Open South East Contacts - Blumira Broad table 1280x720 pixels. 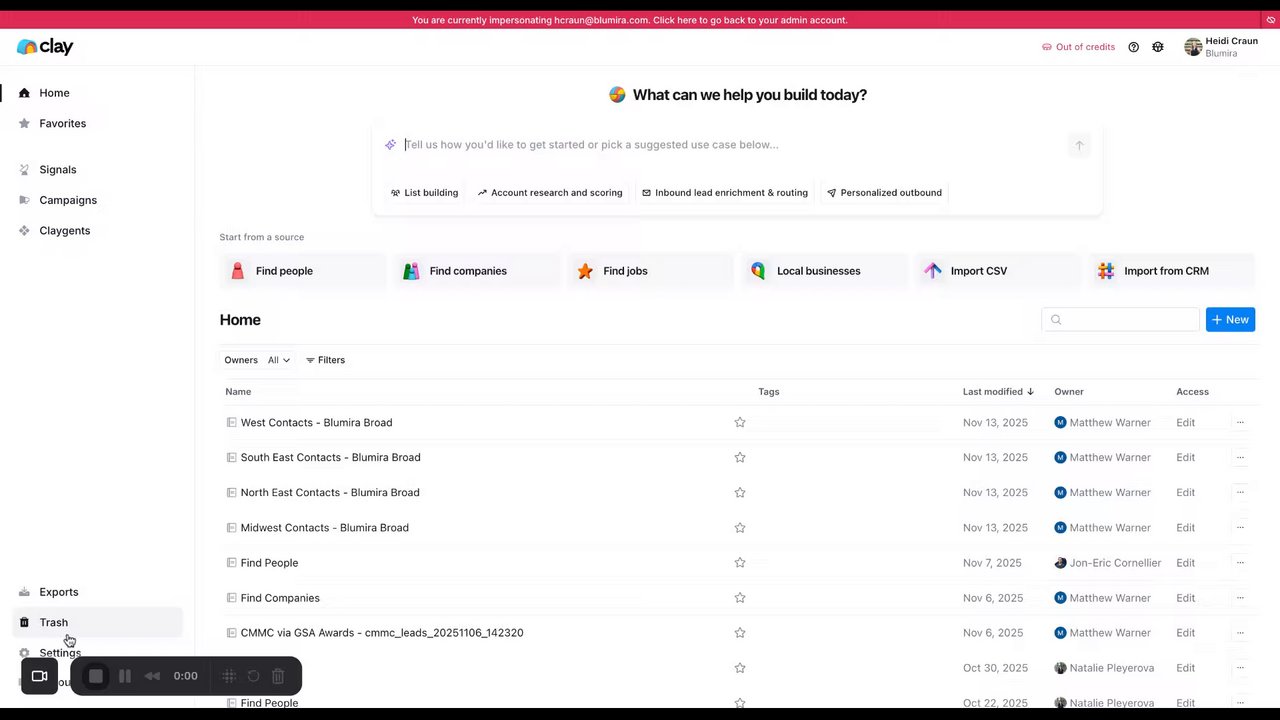330,458
